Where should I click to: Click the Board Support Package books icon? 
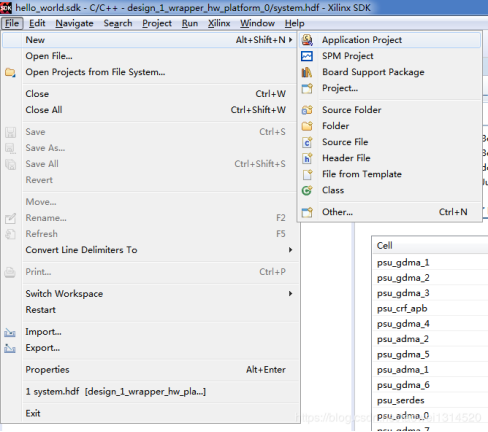tap(307, 72)
